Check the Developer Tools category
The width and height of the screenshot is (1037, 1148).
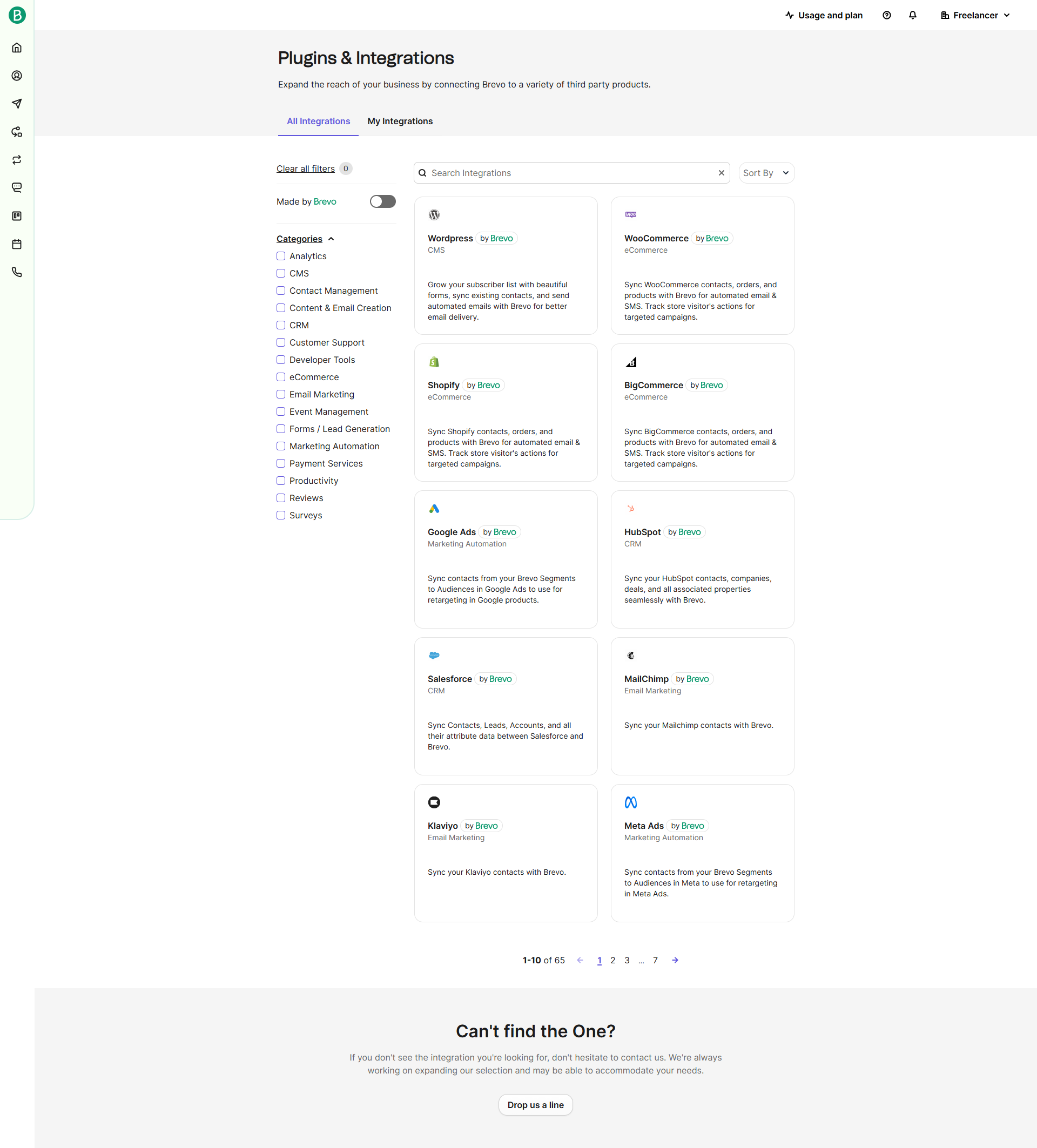coord(281,360)
